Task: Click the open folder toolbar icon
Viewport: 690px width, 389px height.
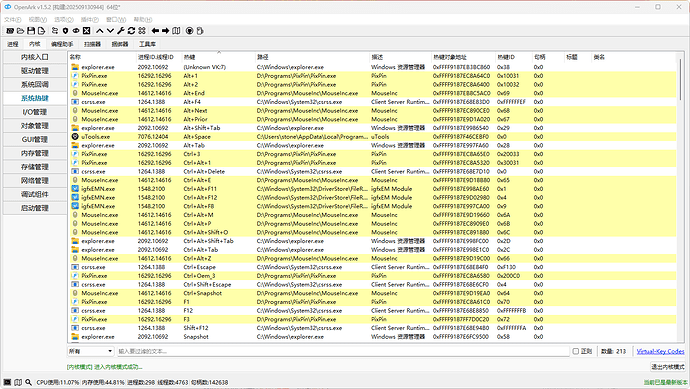Action: tap(20, 31)
